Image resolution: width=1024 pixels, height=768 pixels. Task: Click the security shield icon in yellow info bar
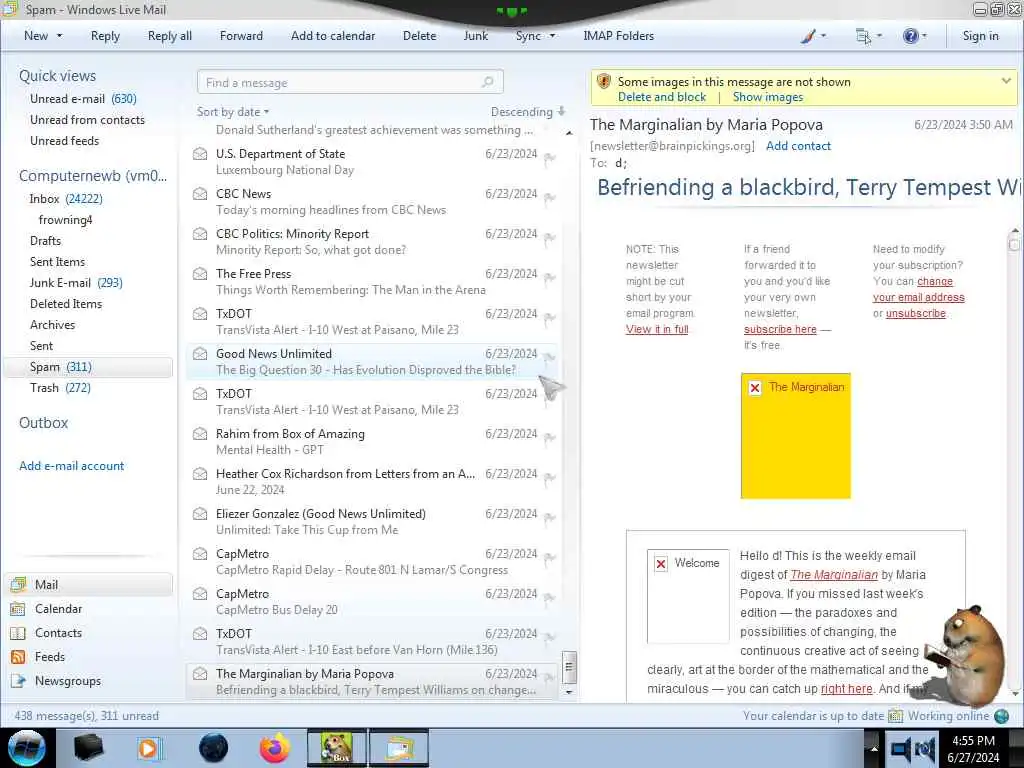click(603, 82)
